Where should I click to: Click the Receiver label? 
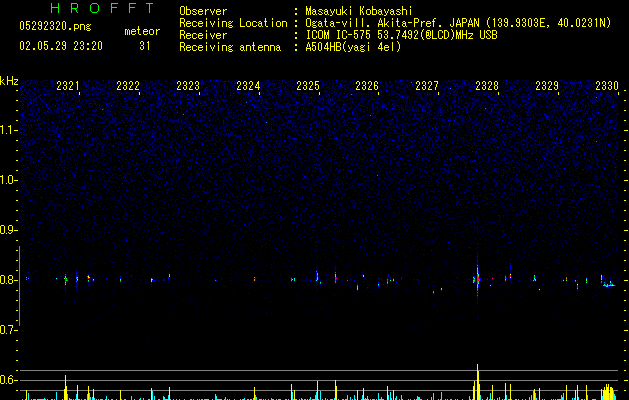coord(203,35)
